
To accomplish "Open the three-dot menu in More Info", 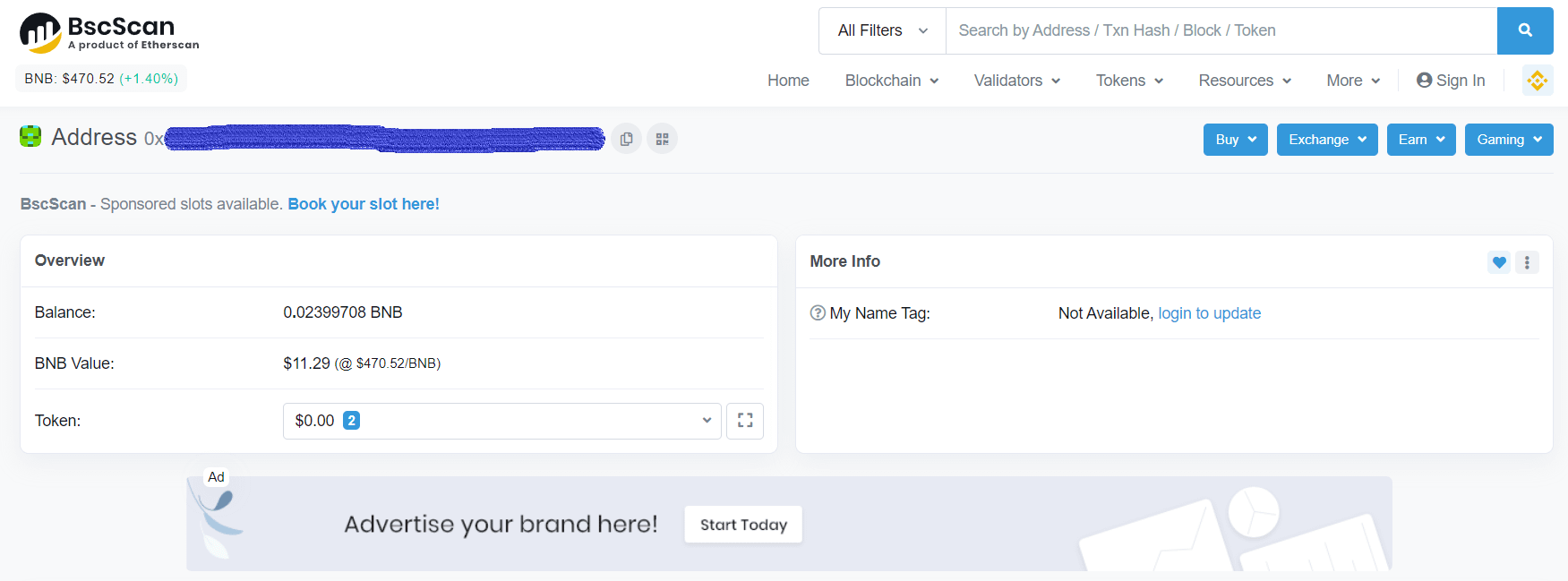I will [1527, 262].
